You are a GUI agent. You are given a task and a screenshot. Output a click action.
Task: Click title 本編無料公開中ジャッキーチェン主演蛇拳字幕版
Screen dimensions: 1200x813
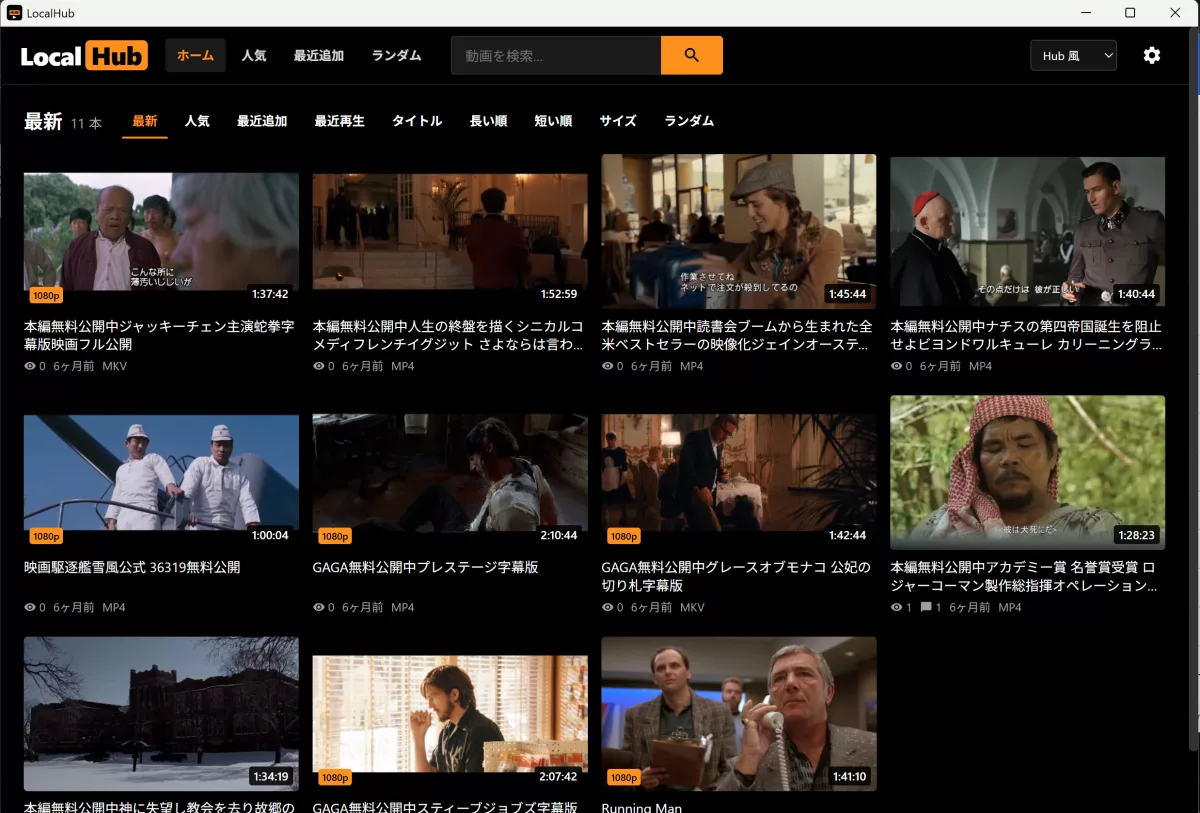[x=159, y=335]
